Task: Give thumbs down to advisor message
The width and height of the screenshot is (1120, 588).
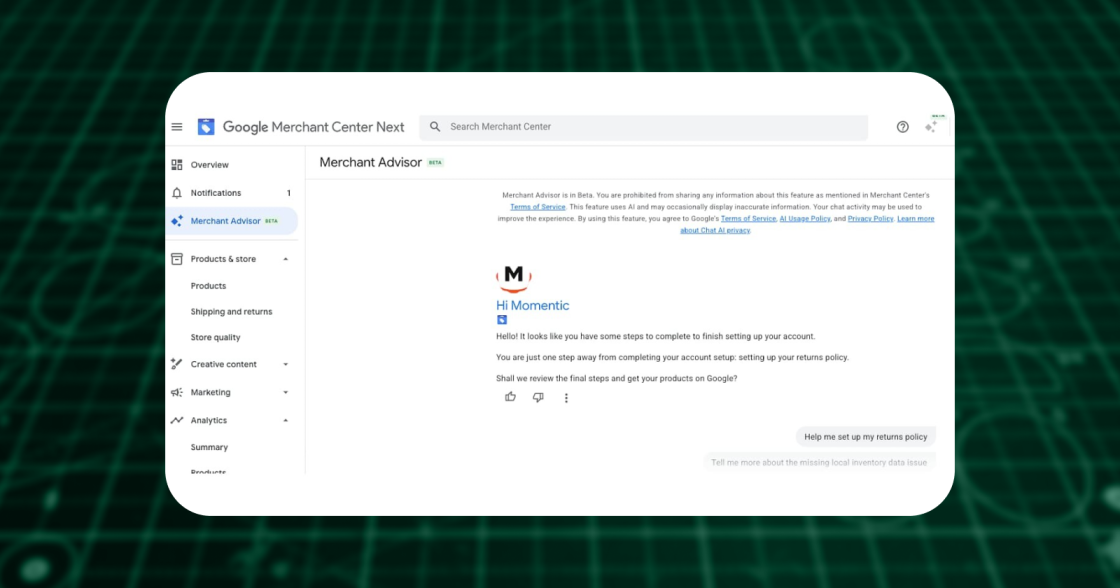Action: [x=538, y=397]
